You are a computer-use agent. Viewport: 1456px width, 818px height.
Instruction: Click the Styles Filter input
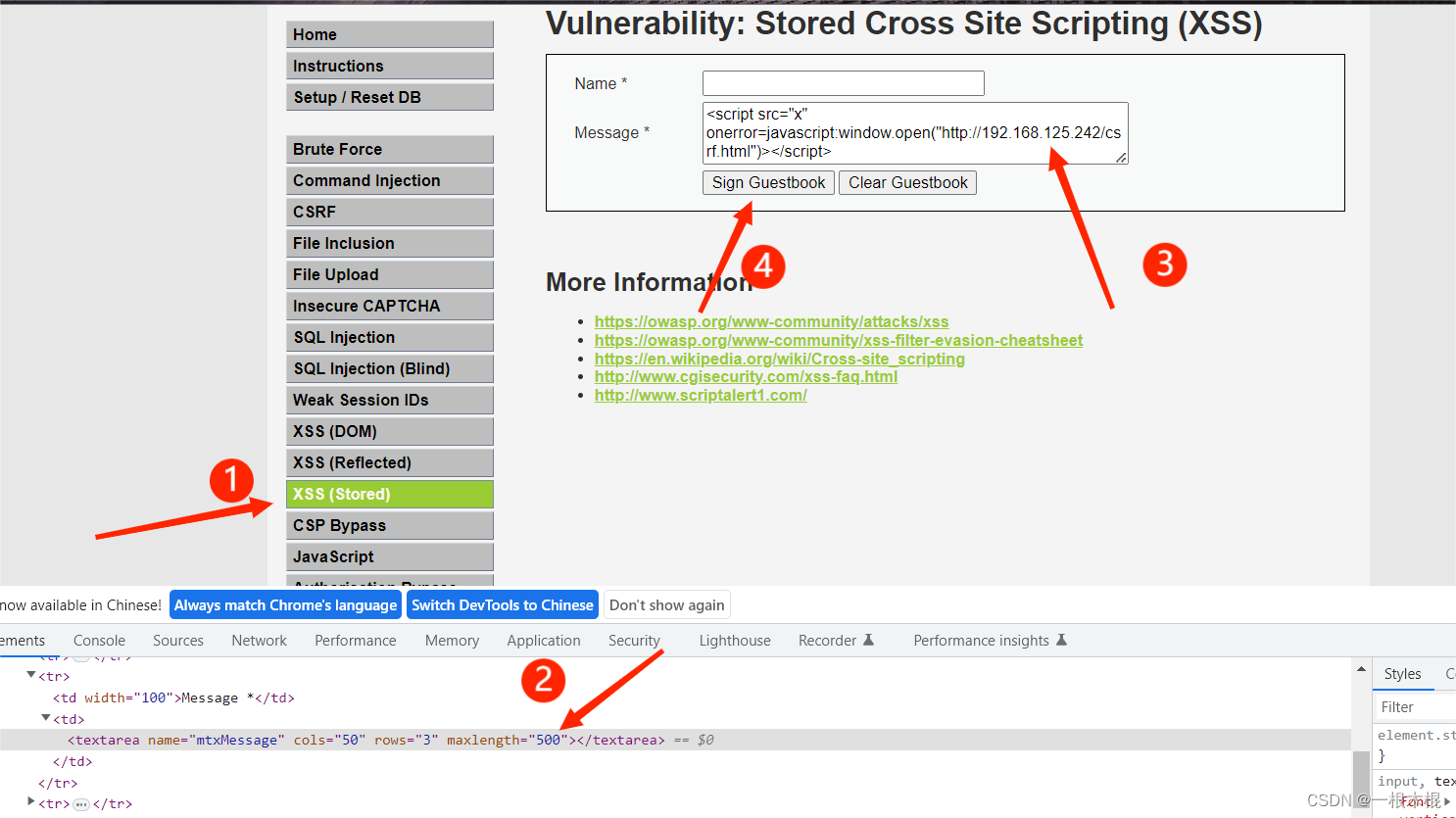click(1416, 706)
